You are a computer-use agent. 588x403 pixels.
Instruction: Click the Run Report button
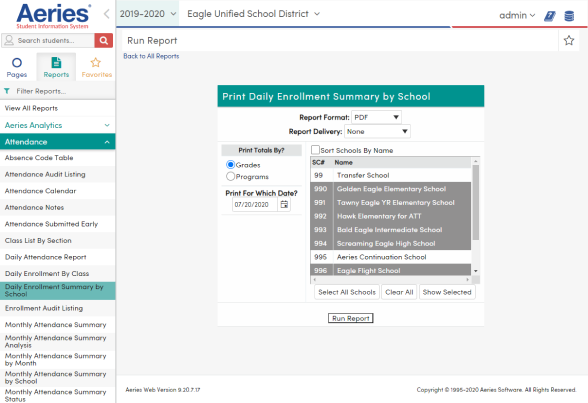(x=351, y=318)
